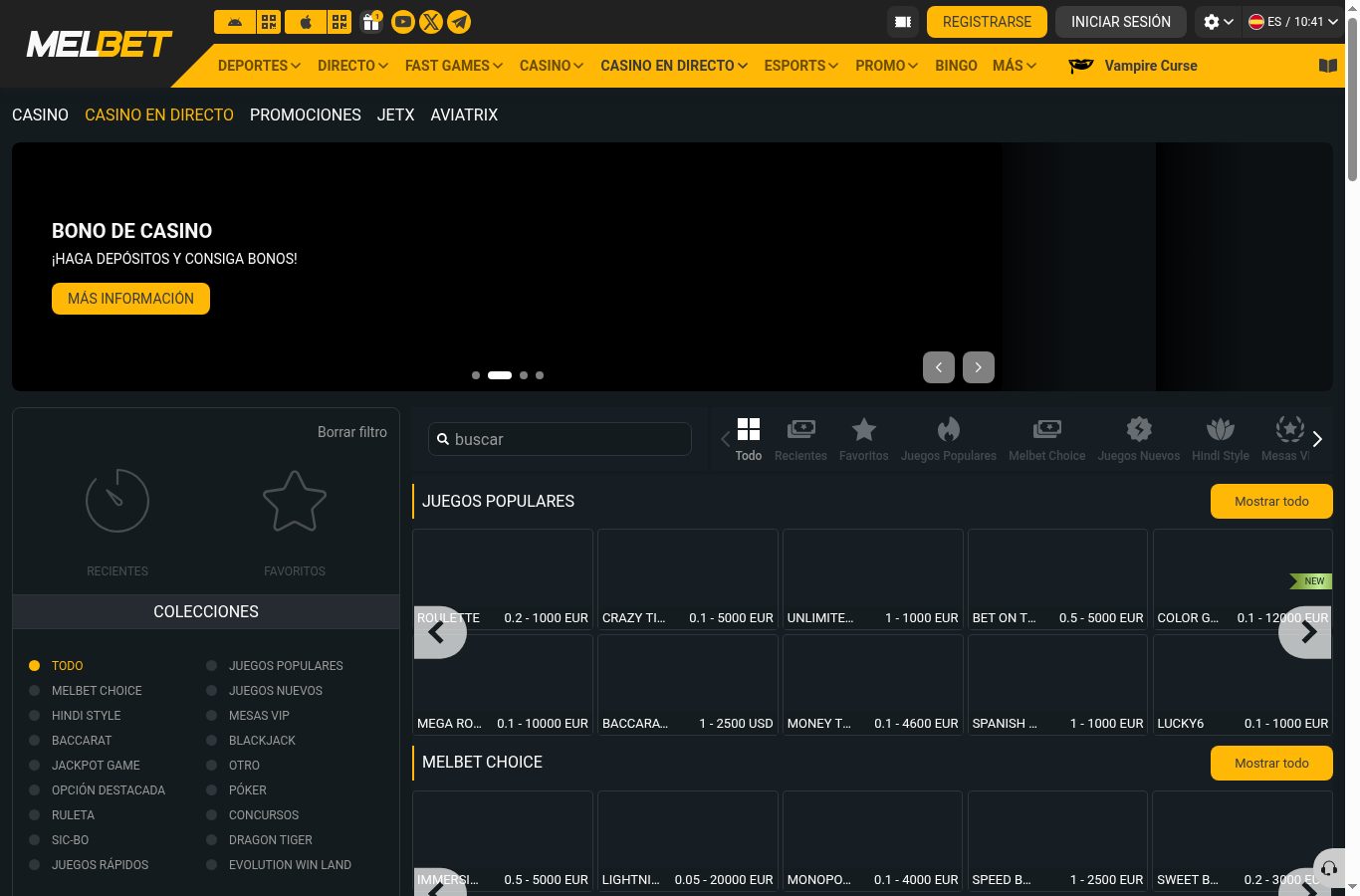Expand the DEPORTES dropdown menu

click(259, 66)
